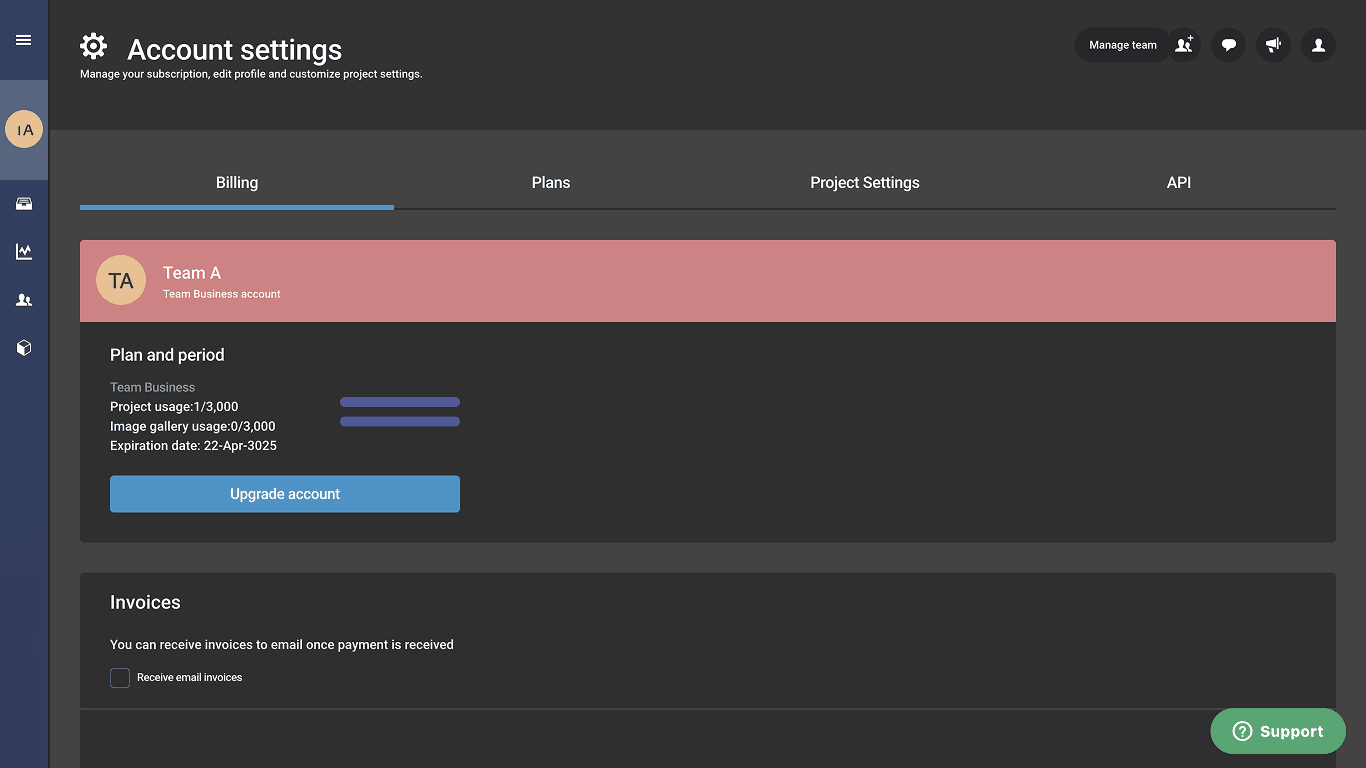Click the Account settings gear icon

coord(93,46)
